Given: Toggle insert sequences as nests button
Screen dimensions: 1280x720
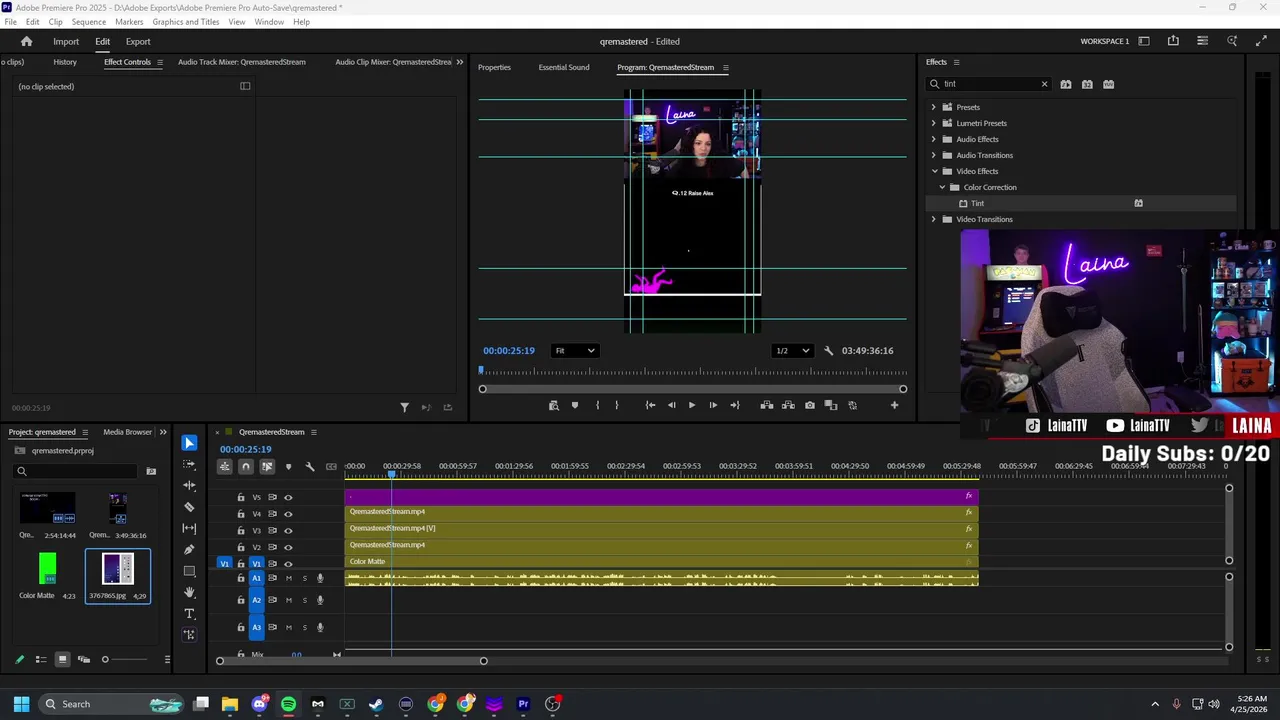Looking at the screenshot, I should pos(225,466).
